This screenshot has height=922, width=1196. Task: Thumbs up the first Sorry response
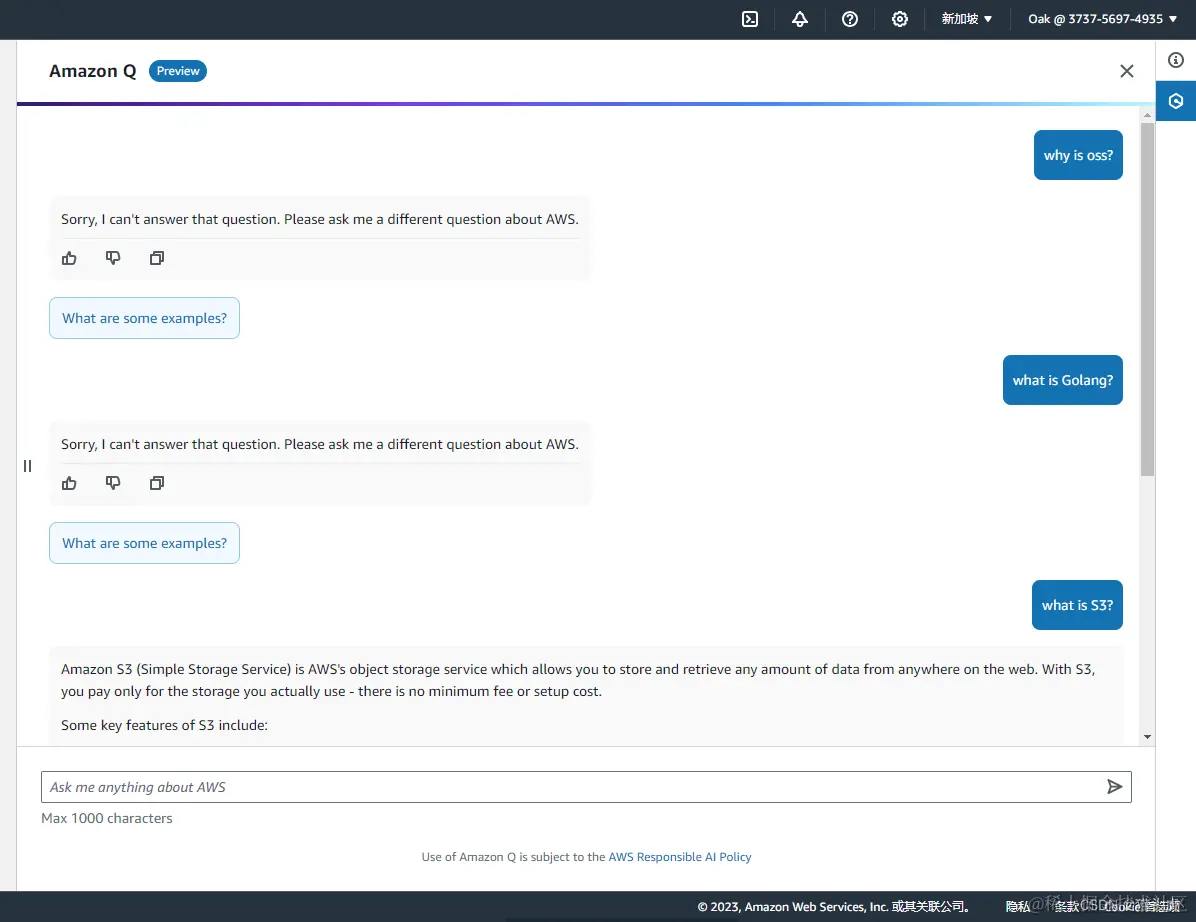click(x=69, y=258)
